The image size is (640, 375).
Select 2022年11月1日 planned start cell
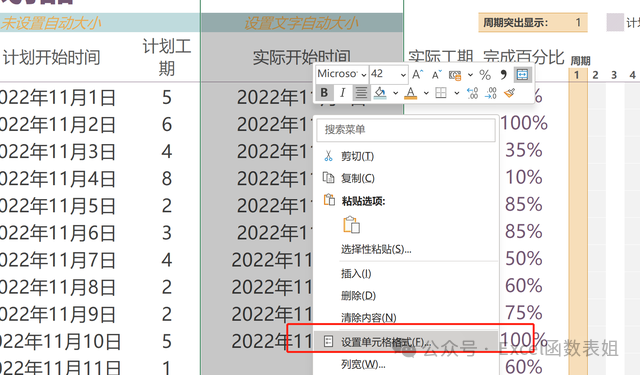[57, 98]
